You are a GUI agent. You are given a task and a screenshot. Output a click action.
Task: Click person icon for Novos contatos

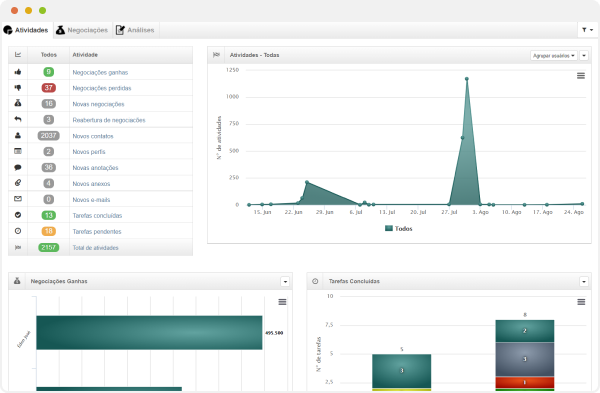(x=18, y=135)
